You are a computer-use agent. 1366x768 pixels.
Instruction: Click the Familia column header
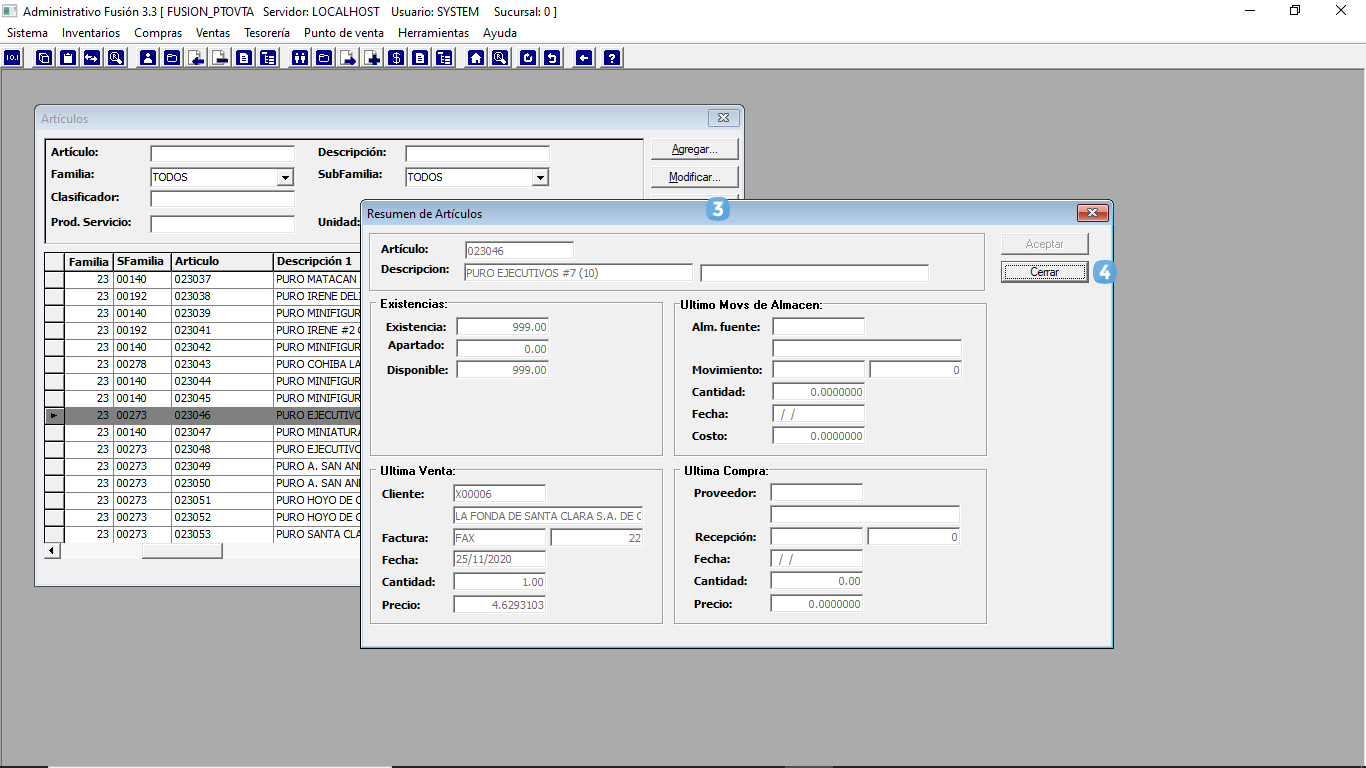(89, 261)
